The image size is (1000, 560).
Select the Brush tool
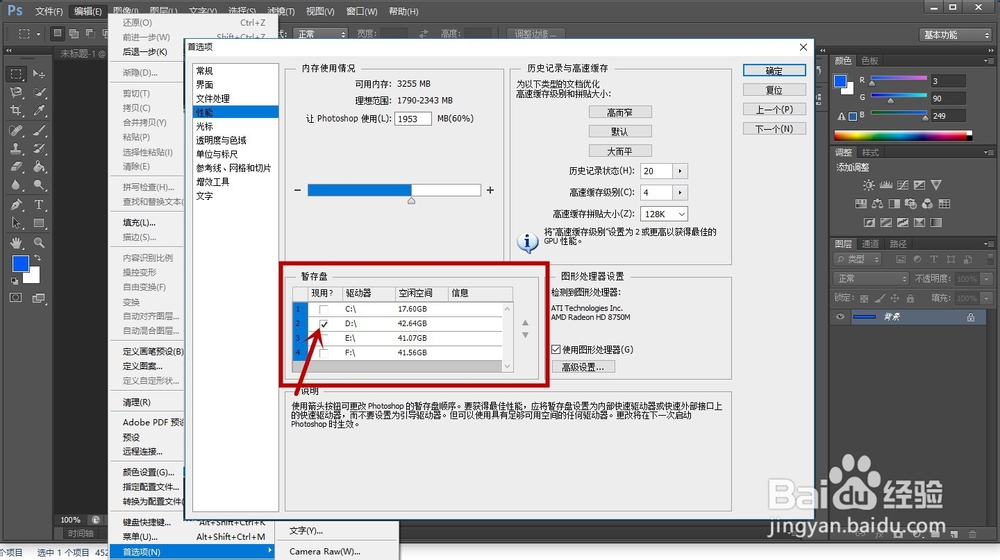click(39, 130)
